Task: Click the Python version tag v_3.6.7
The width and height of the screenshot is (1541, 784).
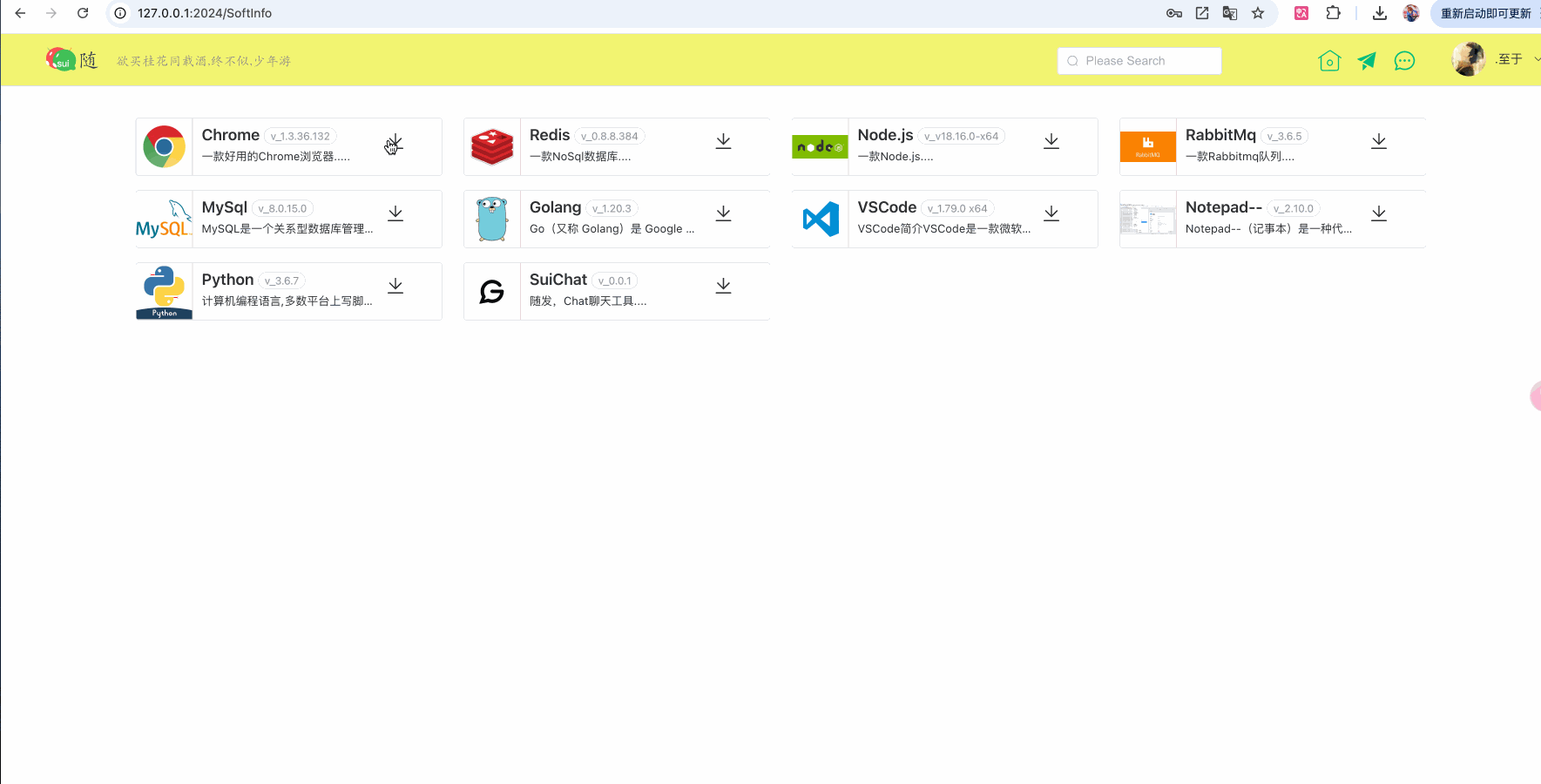Action: (x=281, y=281)
